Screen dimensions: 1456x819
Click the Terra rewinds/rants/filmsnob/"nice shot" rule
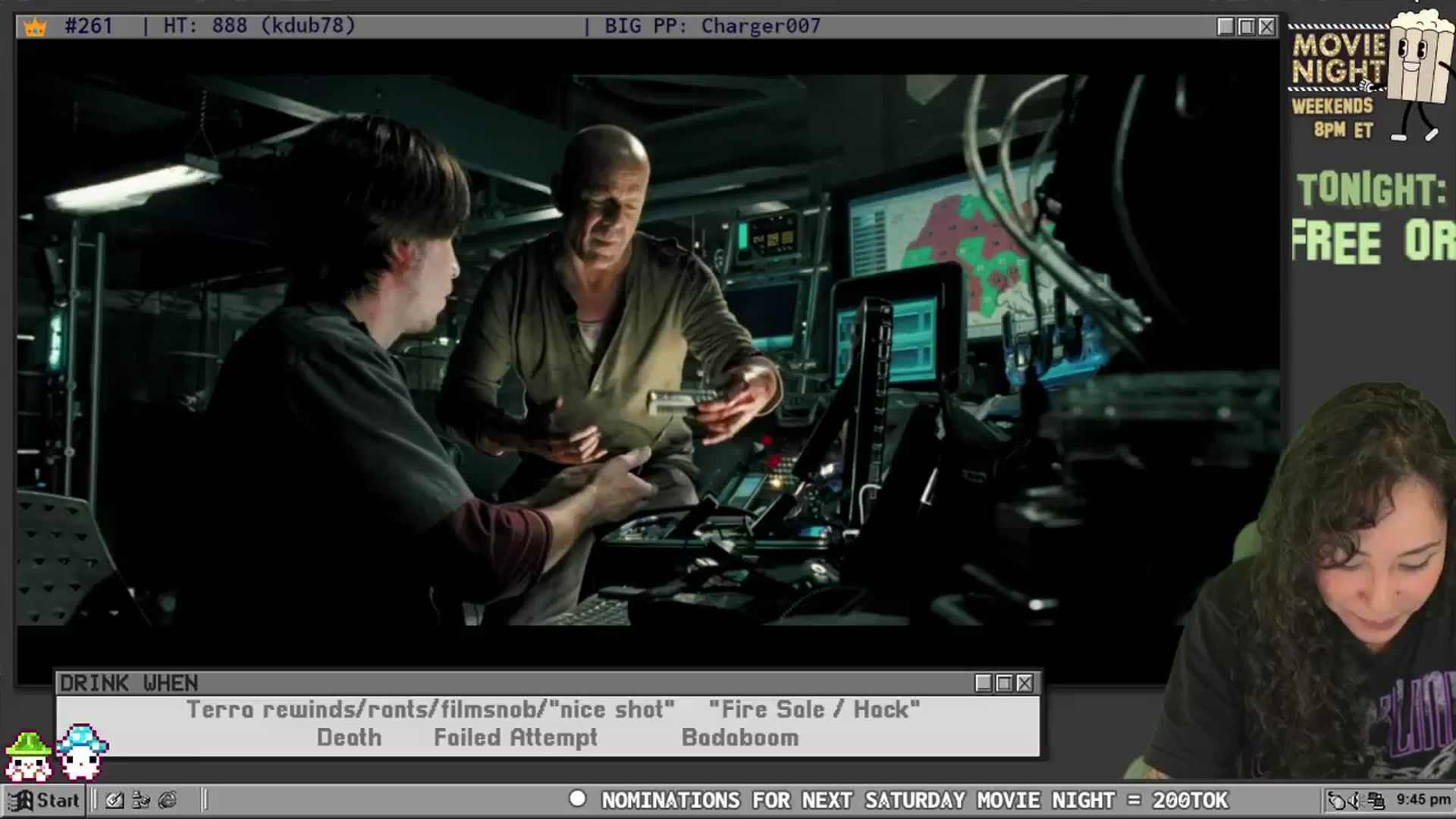pyautogui.click(x=431, y=710)
